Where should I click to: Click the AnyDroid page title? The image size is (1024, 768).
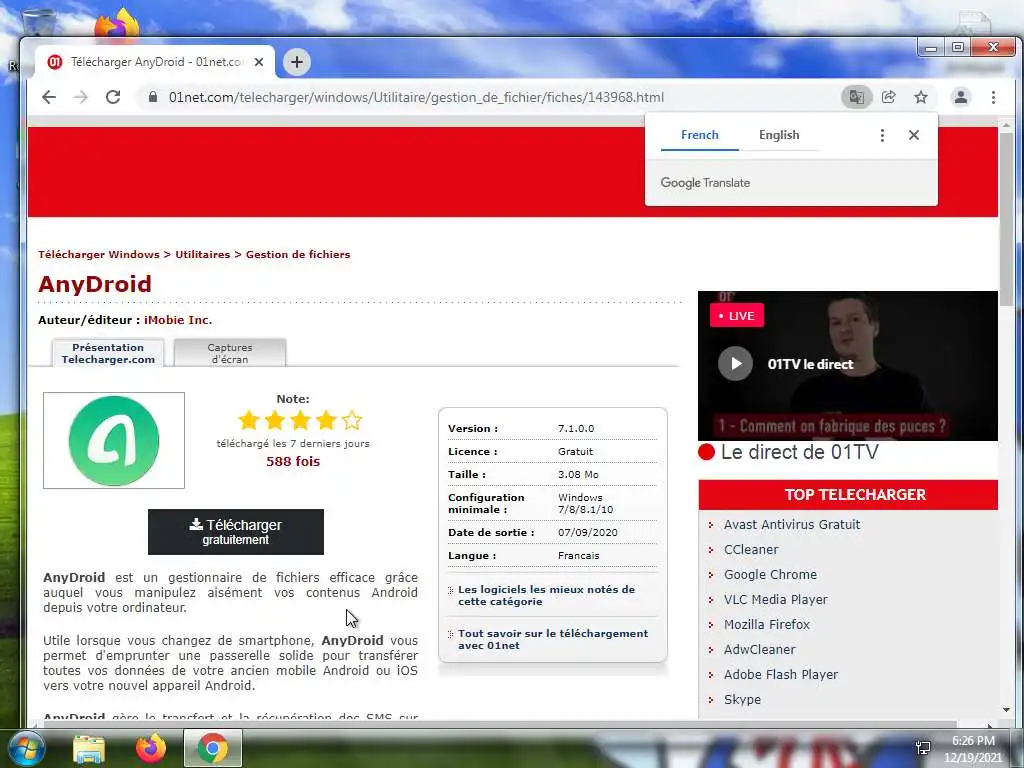pyautogui.click(x=95, y=284)
